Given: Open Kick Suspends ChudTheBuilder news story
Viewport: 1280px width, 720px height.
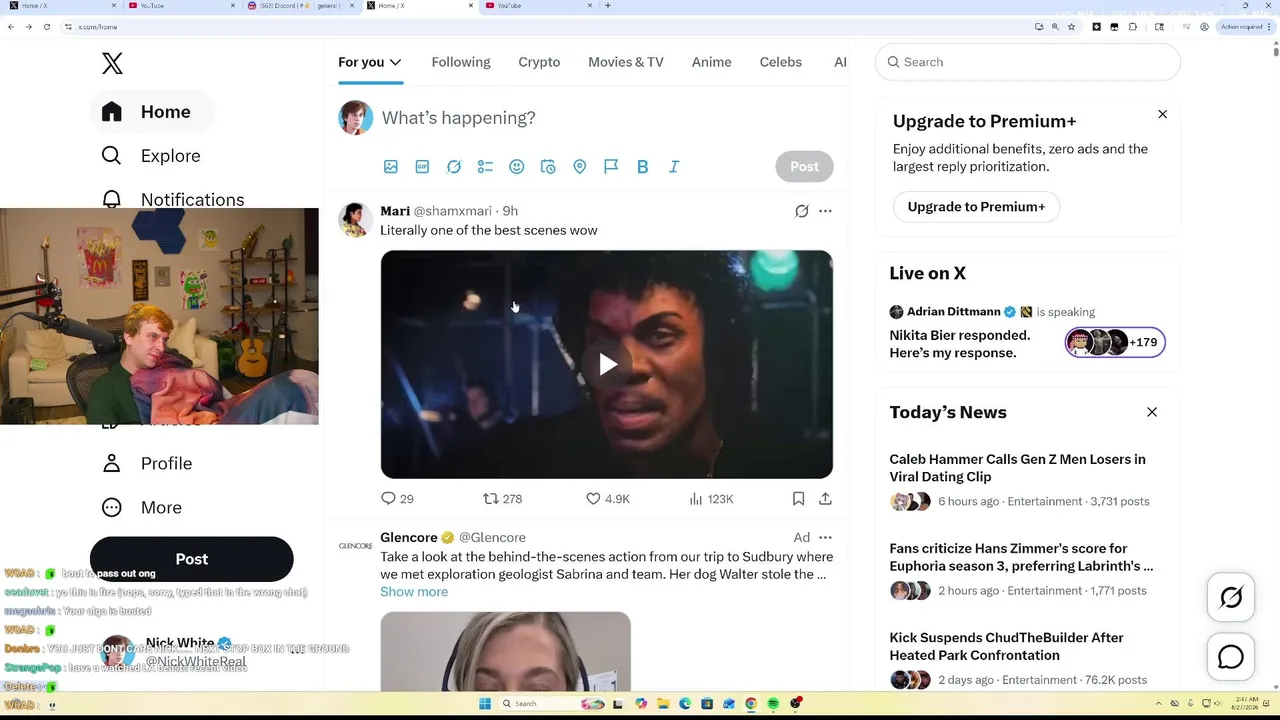Looking at the screenshot, I should click(x=1027, y=662).
